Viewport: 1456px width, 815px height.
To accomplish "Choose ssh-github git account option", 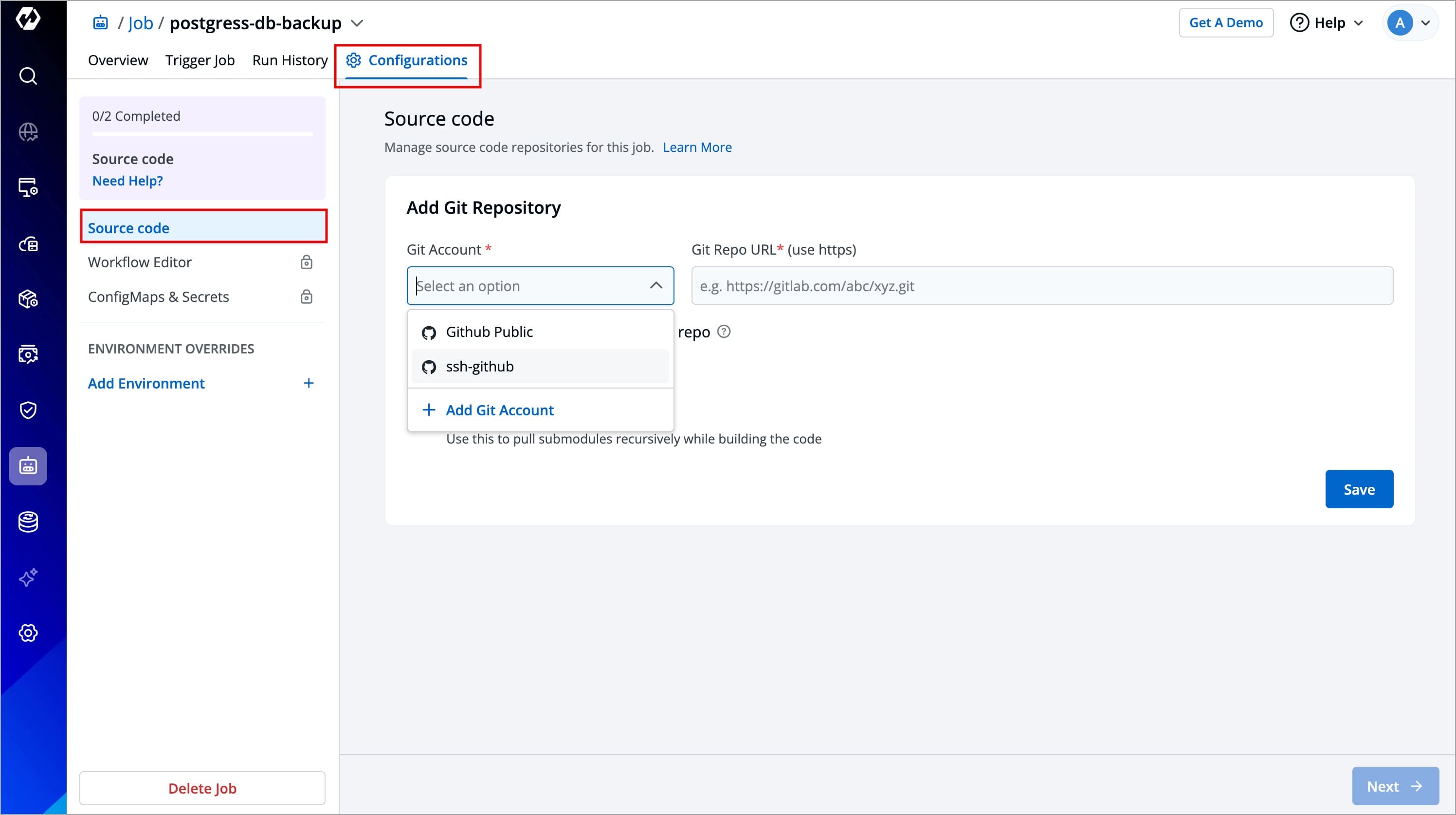I will click(479, 367).
